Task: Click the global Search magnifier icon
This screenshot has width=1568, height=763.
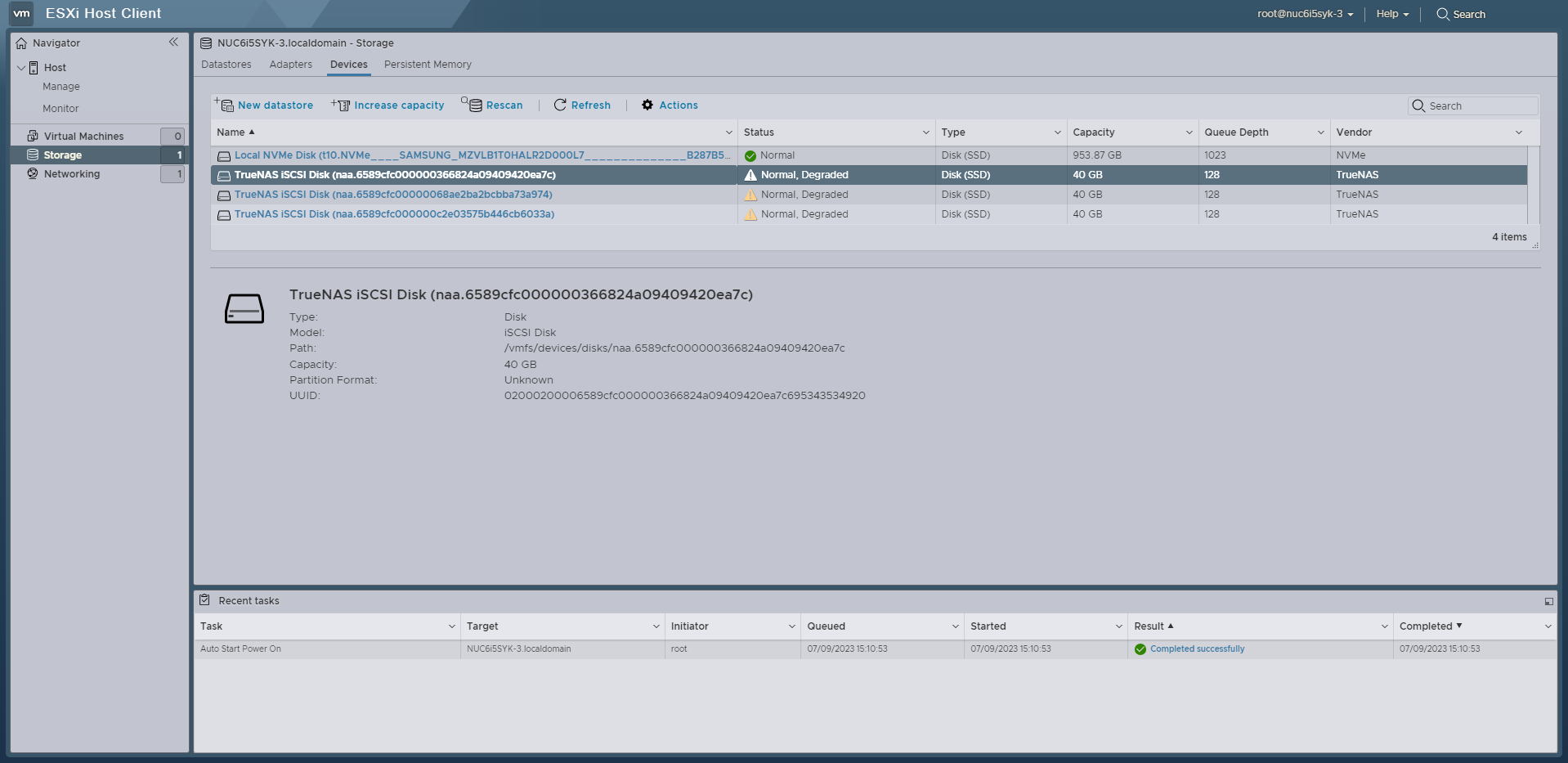Action: click(x=1443, y=14)
